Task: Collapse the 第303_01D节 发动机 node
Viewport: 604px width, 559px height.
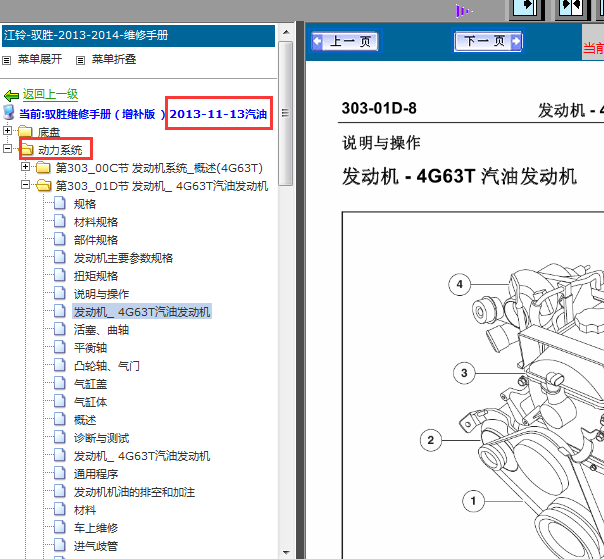Action: (x=25, y=185)
